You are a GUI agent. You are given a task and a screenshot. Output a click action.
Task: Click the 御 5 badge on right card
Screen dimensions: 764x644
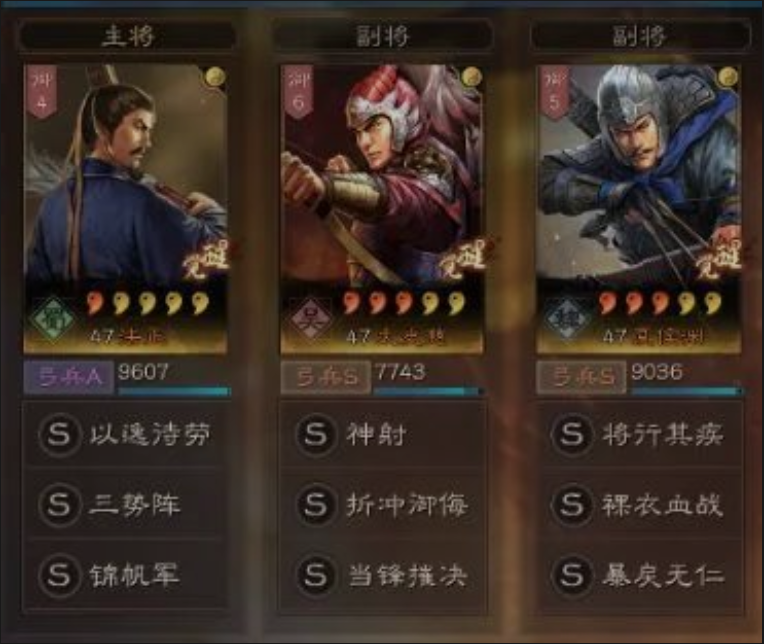tap(554, 91)
